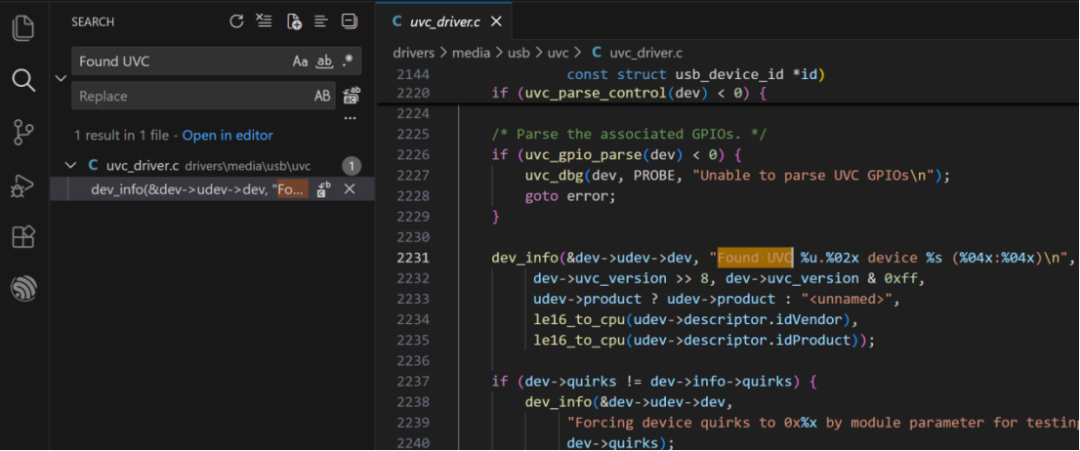Select the Search view icon
The height and width of the screenshot is (451, 1080).
(x=24, y=80)
